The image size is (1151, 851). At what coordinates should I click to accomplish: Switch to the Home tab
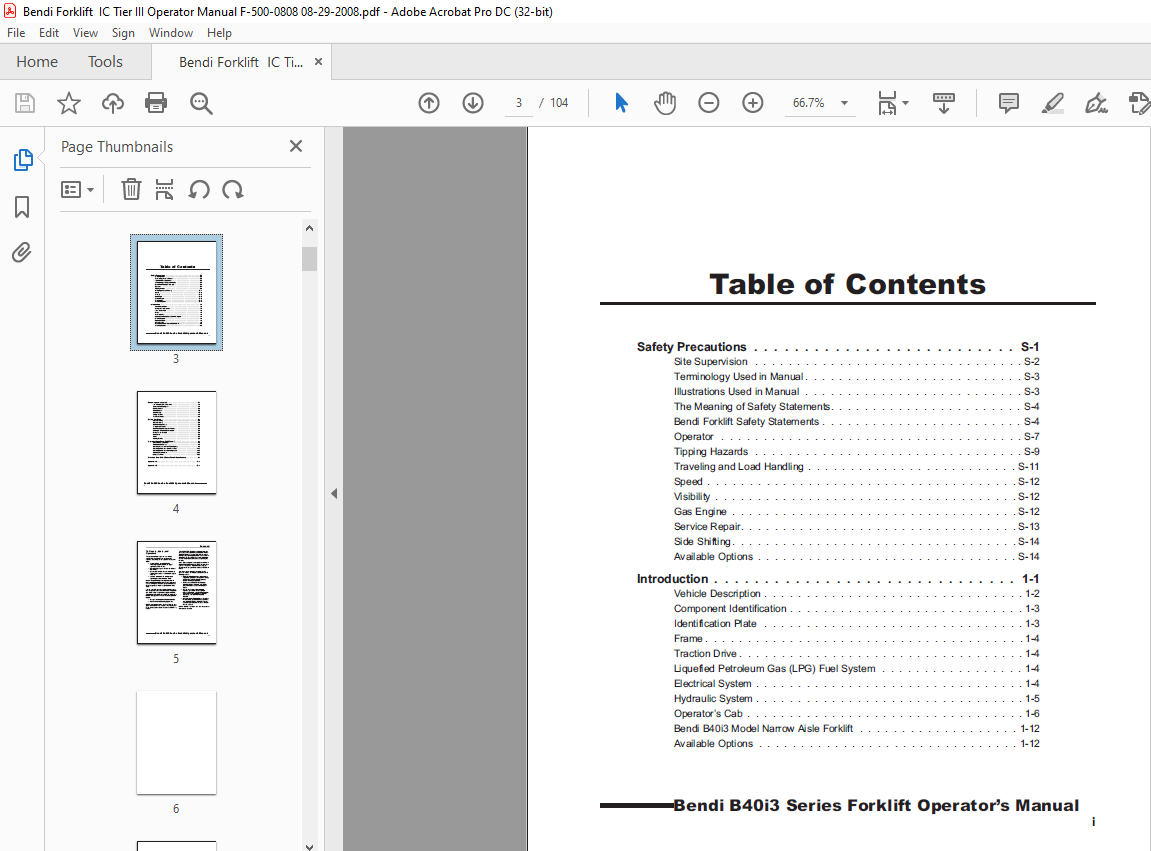click(x=37, y=62)
